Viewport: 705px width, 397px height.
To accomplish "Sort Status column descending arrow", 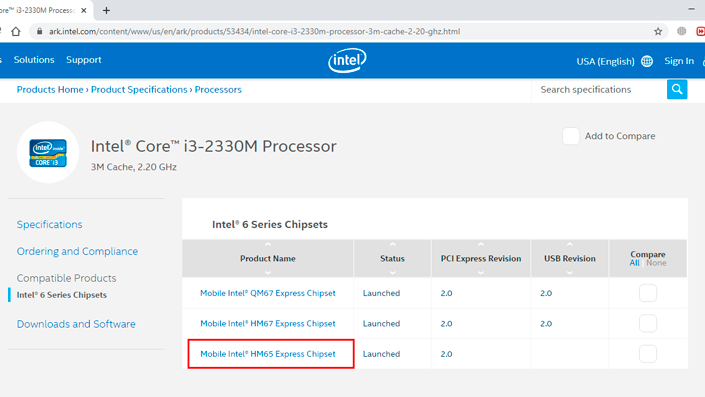I will [x=393, y=272].
